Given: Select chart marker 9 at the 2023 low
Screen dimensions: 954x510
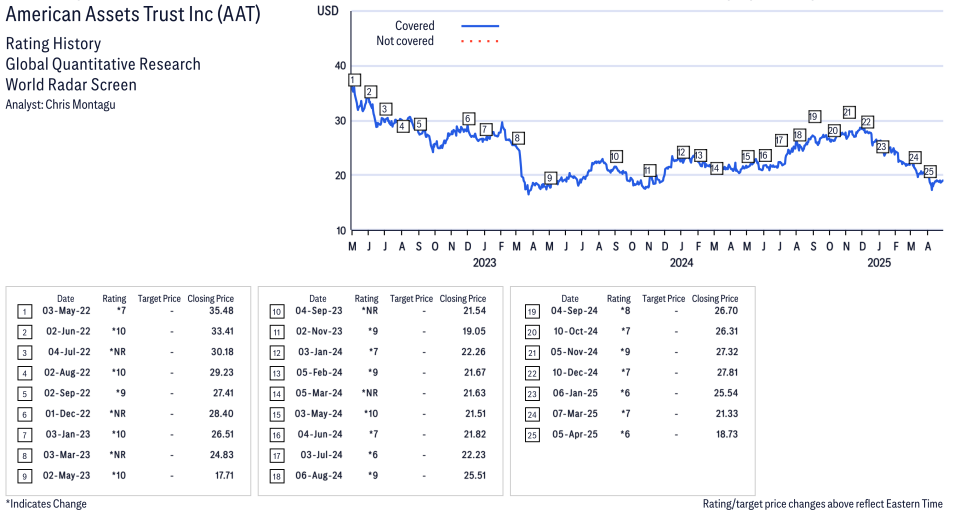Looking at the screenshot, I should [x=550, y=178].
